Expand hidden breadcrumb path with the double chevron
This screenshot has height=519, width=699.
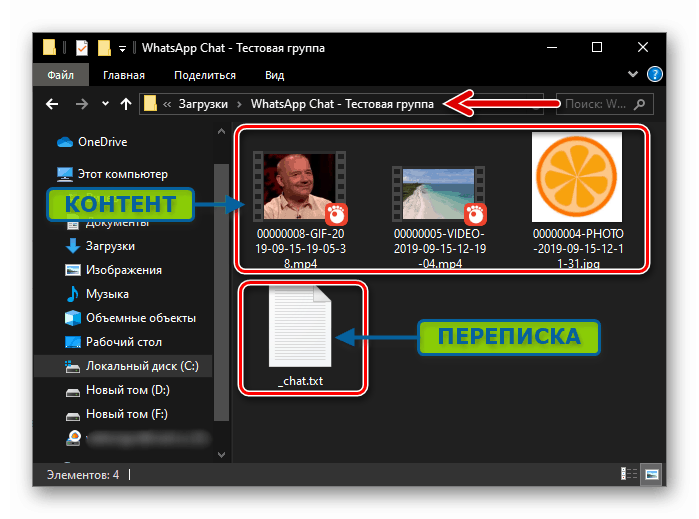click(167, 104)
